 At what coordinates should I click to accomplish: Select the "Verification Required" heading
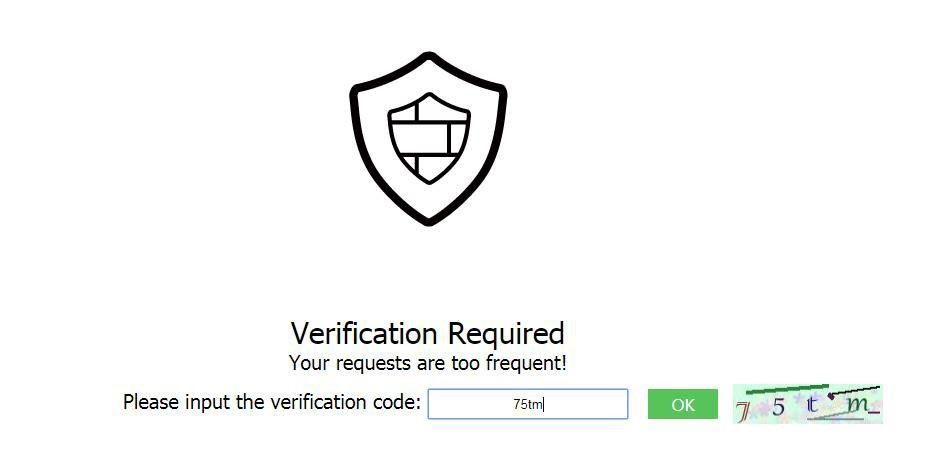pos(427,333)
